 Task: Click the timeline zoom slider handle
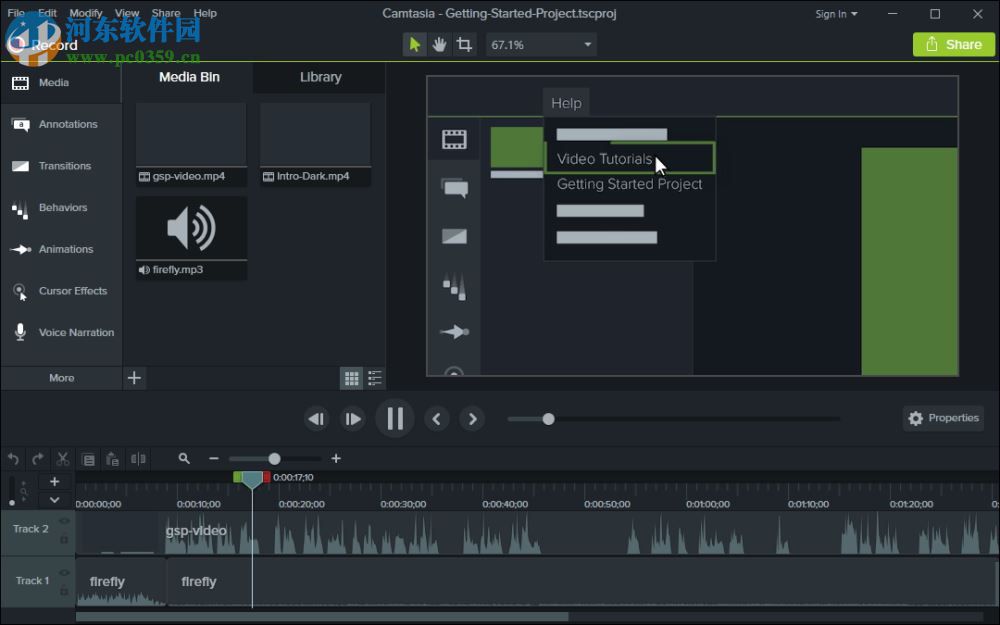pyautogui.click(x=274, y=459)
